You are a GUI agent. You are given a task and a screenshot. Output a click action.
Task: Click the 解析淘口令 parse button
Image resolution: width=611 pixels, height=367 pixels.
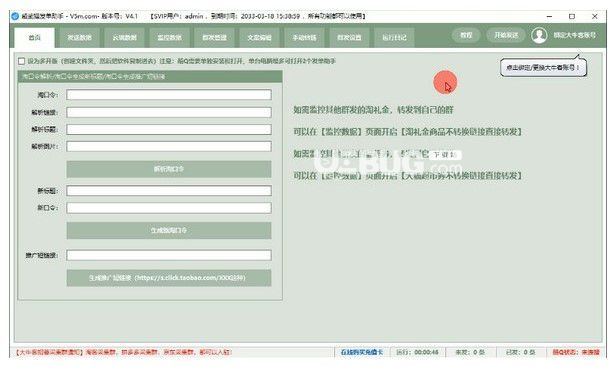[x=169, y=169]
